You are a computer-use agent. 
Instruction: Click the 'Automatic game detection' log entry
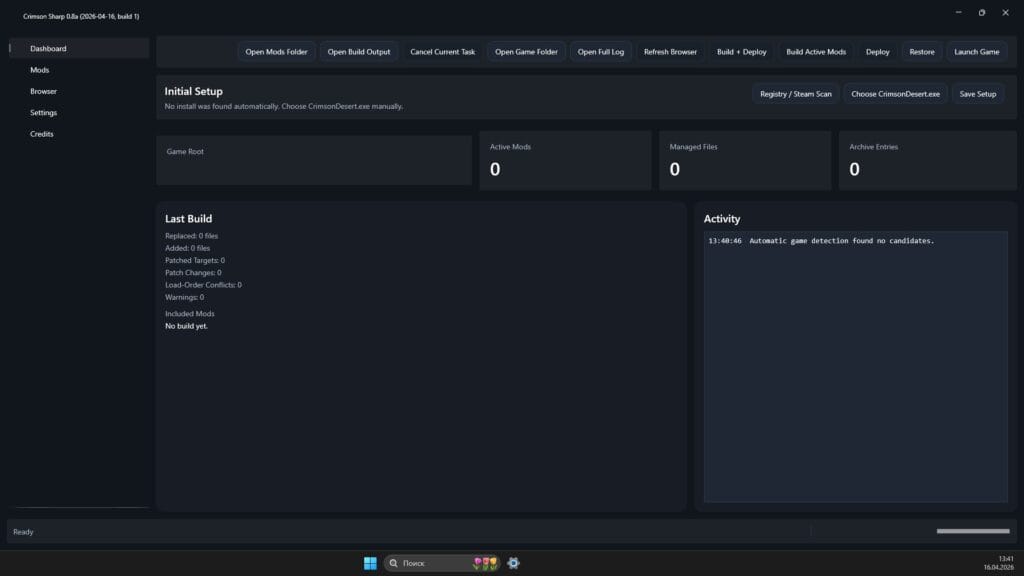(822, 241)
